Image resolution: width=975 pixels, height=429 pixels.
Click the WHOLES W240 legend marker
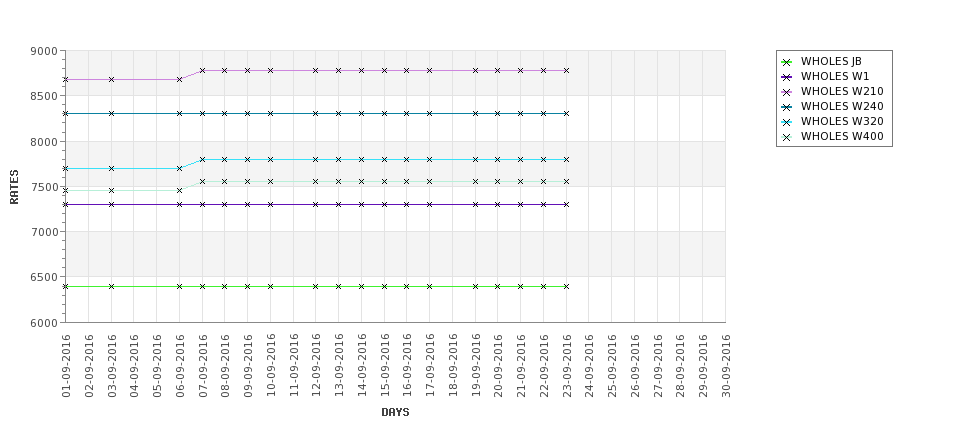point(787,107)
